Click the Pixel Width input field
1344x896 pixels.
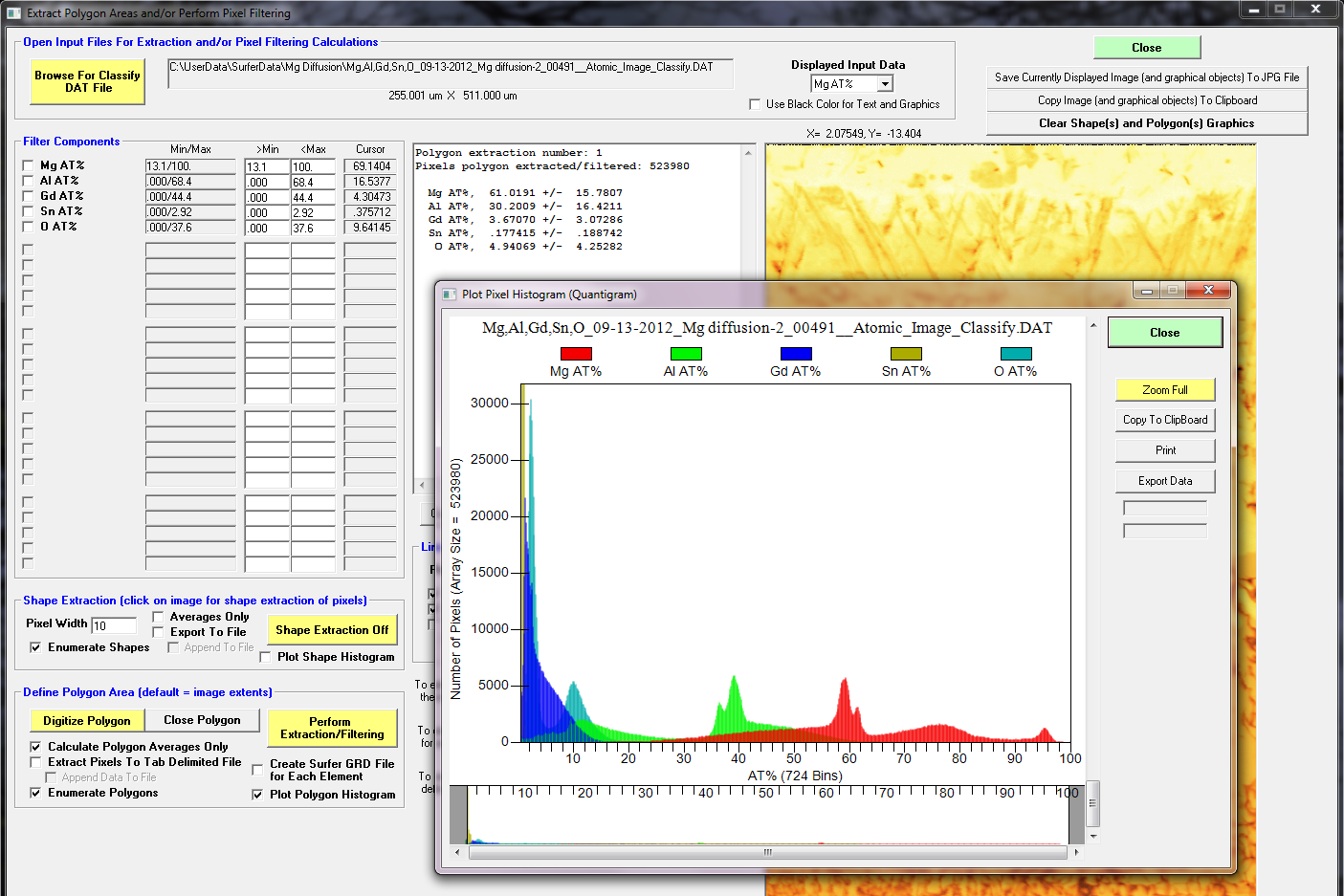pyautogui.click(x=114, y=625)
